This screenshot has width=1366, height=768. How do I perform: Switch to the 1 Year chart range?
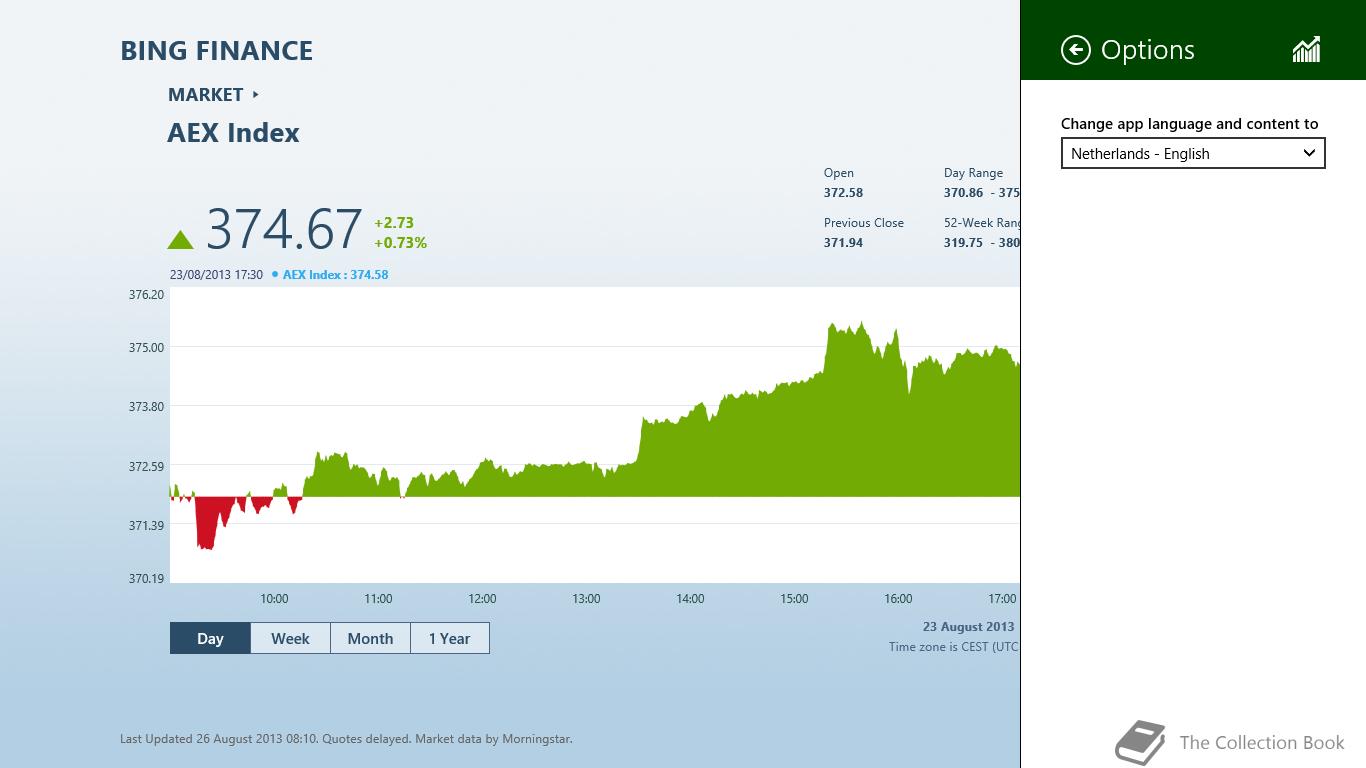point(449,638)
